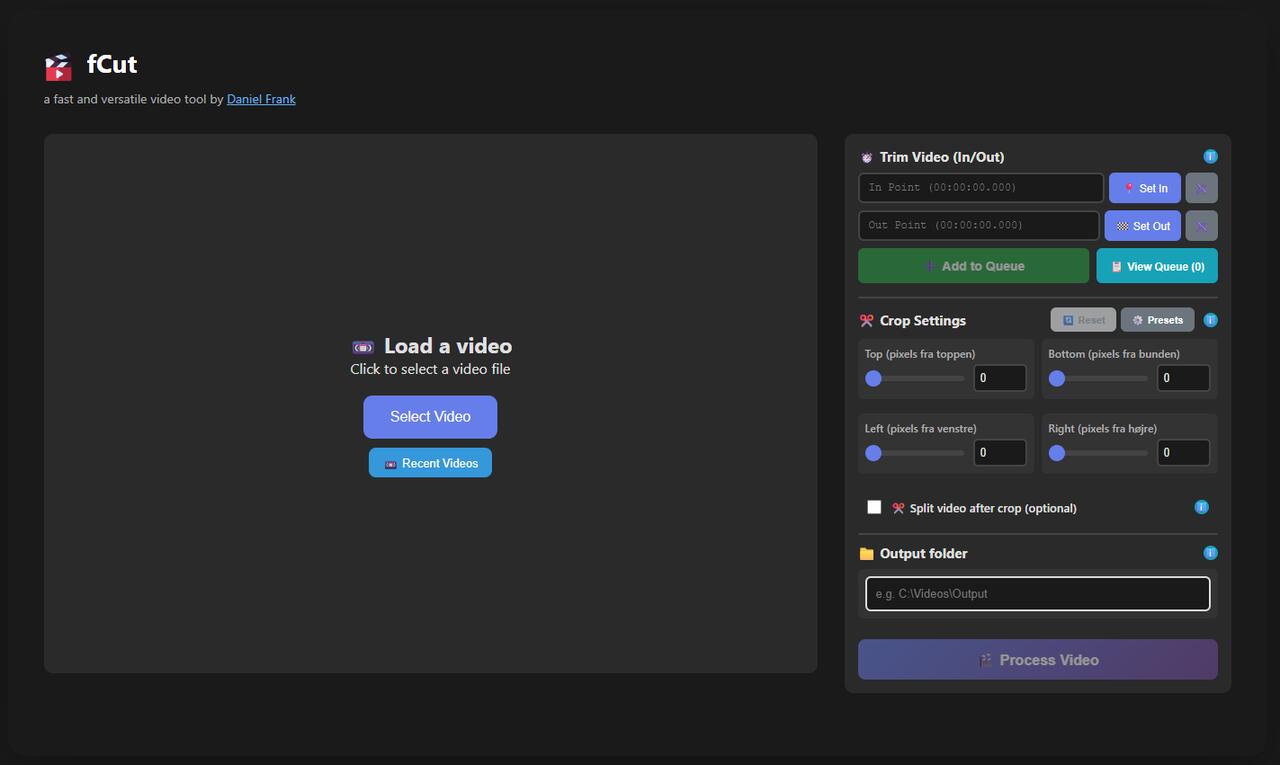
Task: Focus the In Point time field
Action: 981,188
